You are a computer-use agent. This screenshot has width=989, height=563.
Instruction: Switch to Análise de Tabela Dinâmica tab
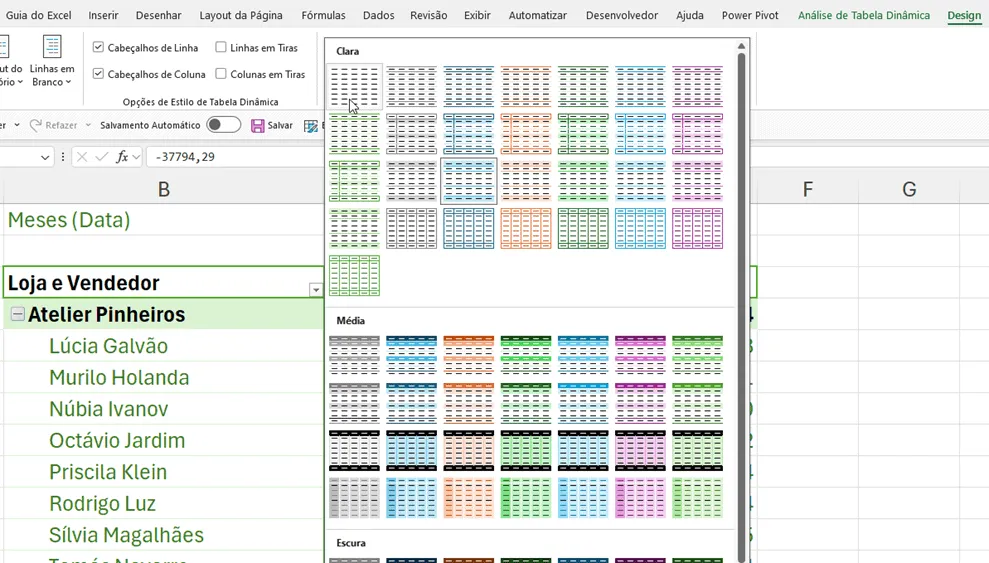[x=863, y=15]
